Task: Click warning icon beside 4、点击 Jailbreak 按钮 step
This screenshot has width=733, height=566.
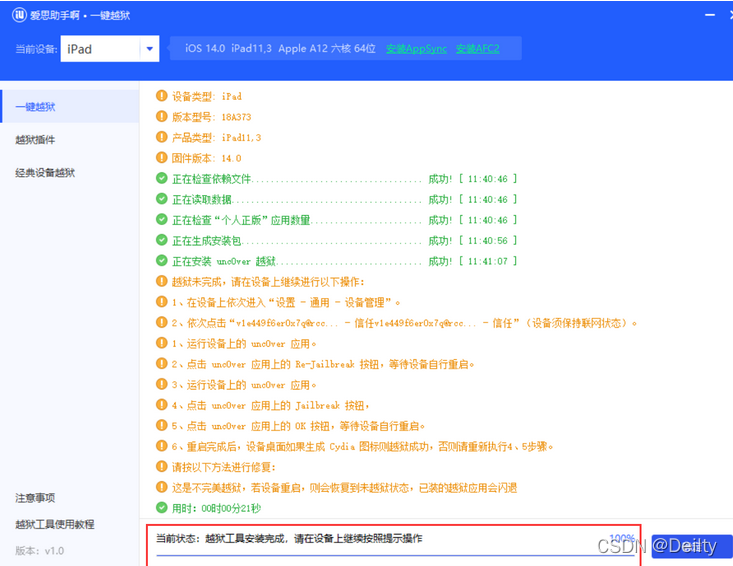Action: tap(162, 404)
